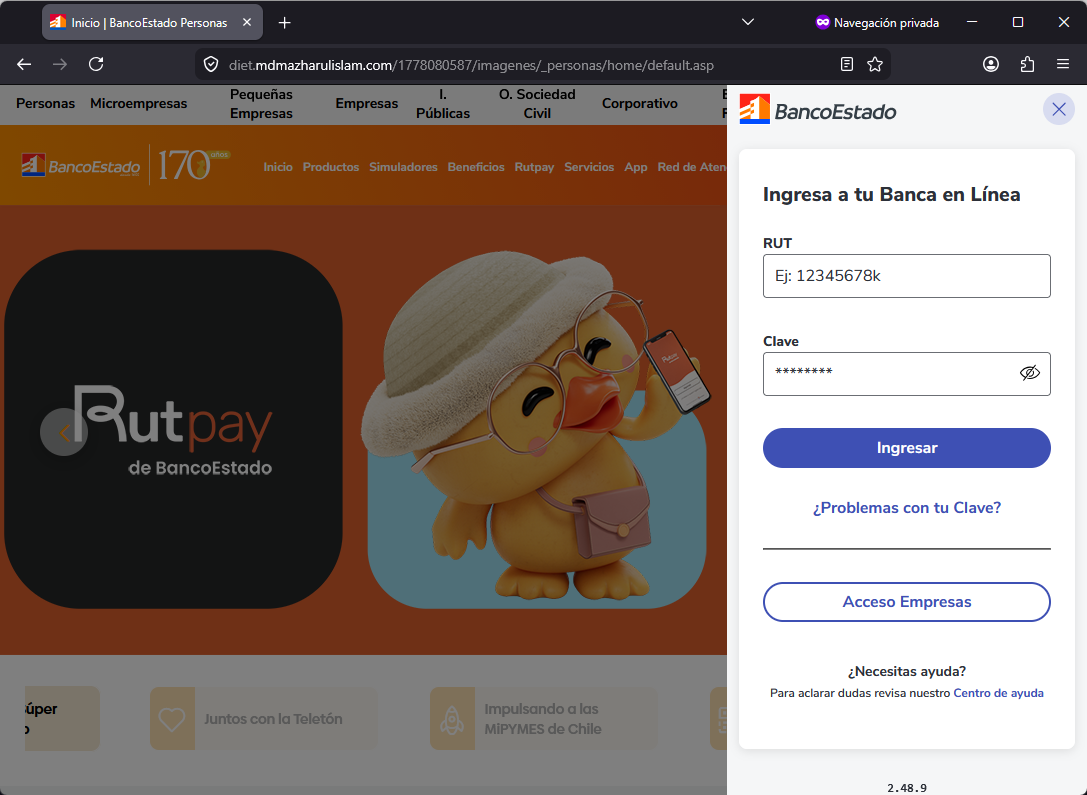This screenshot has height=795, width=1087.
Task: Select the O. Sociedad Civil menu item
Action: [x=537, y=104]
